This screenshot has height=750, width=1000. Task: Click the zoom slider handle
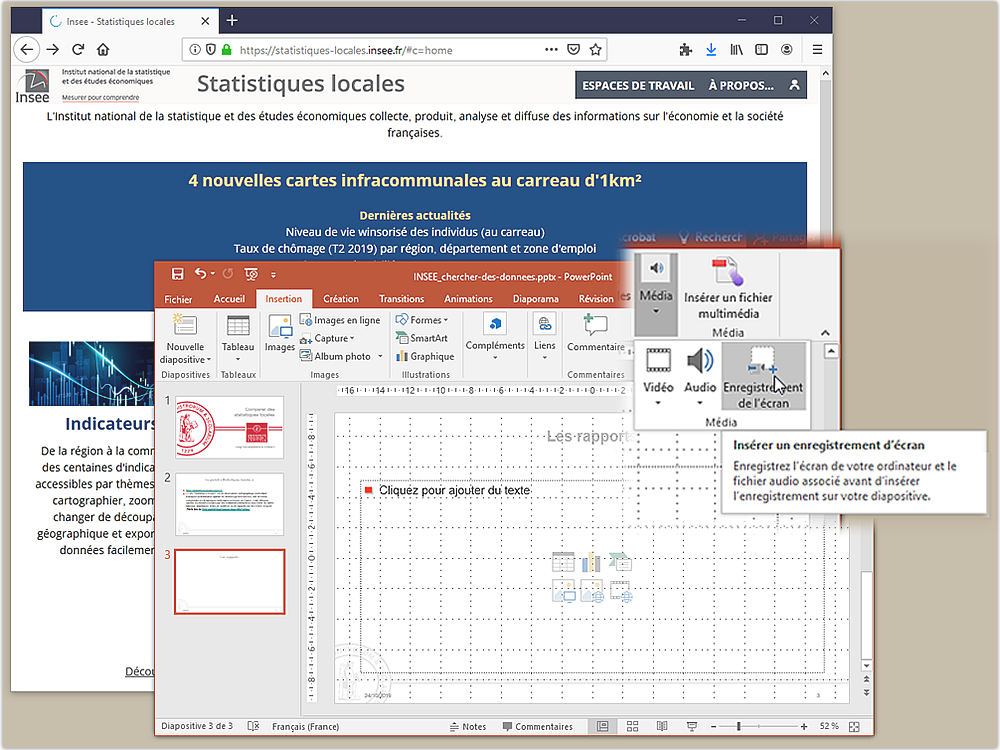pyautogui.click(x=739, y=726)
